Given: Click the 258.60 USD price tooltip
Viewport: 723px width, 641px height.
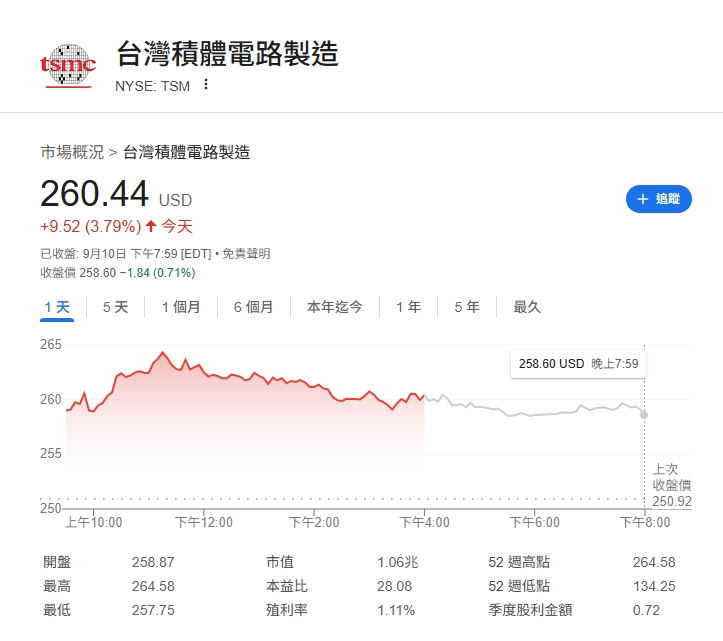Looking at the screenshot, I should point(577,364).
